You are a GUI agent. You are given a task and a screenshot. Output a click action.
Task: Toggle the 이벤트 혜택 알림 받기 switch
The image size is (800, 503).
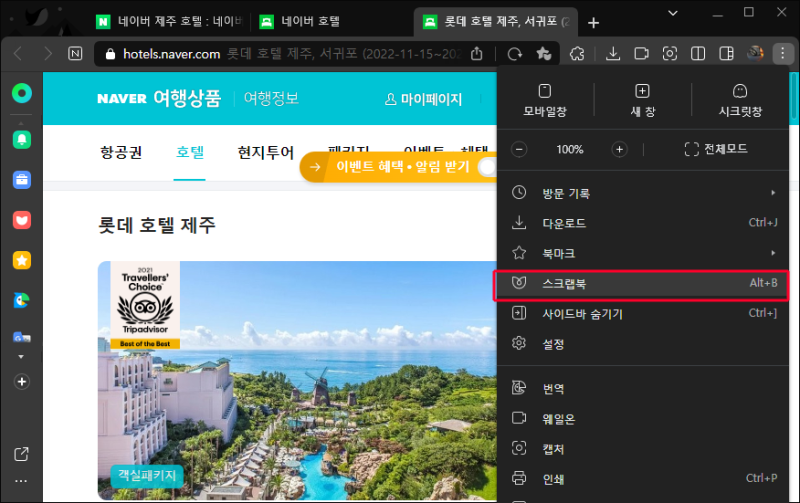pyautogui.click(x=486, y=166)
